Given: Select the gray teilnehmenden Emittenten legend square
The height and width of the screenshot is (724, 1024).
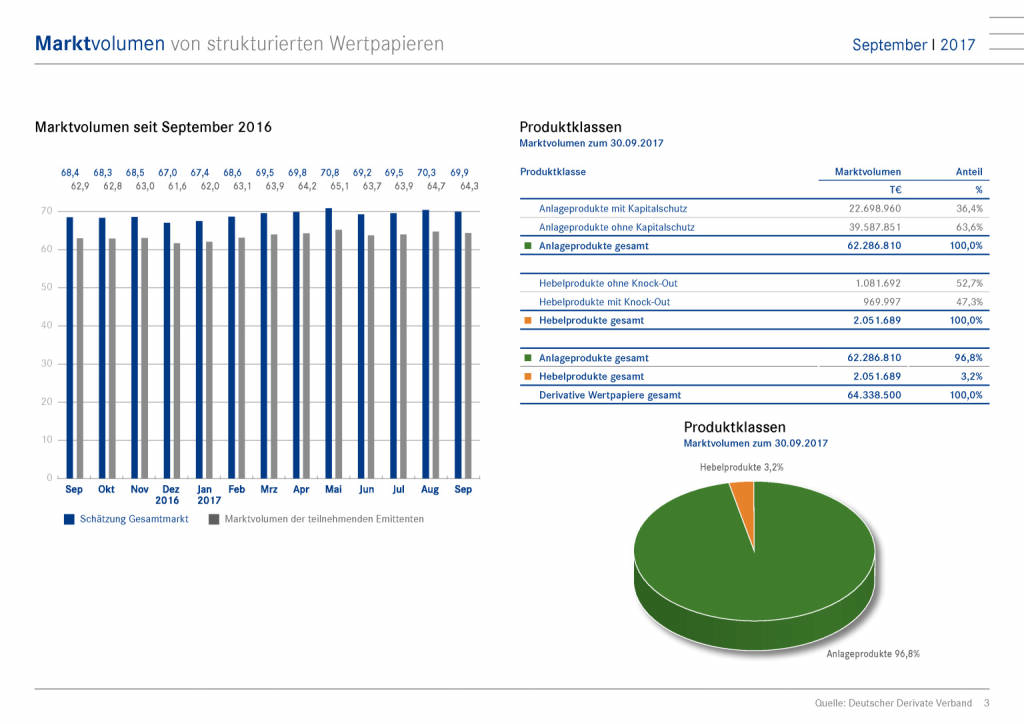Looking at the screenshot, I should pos(213,519).
